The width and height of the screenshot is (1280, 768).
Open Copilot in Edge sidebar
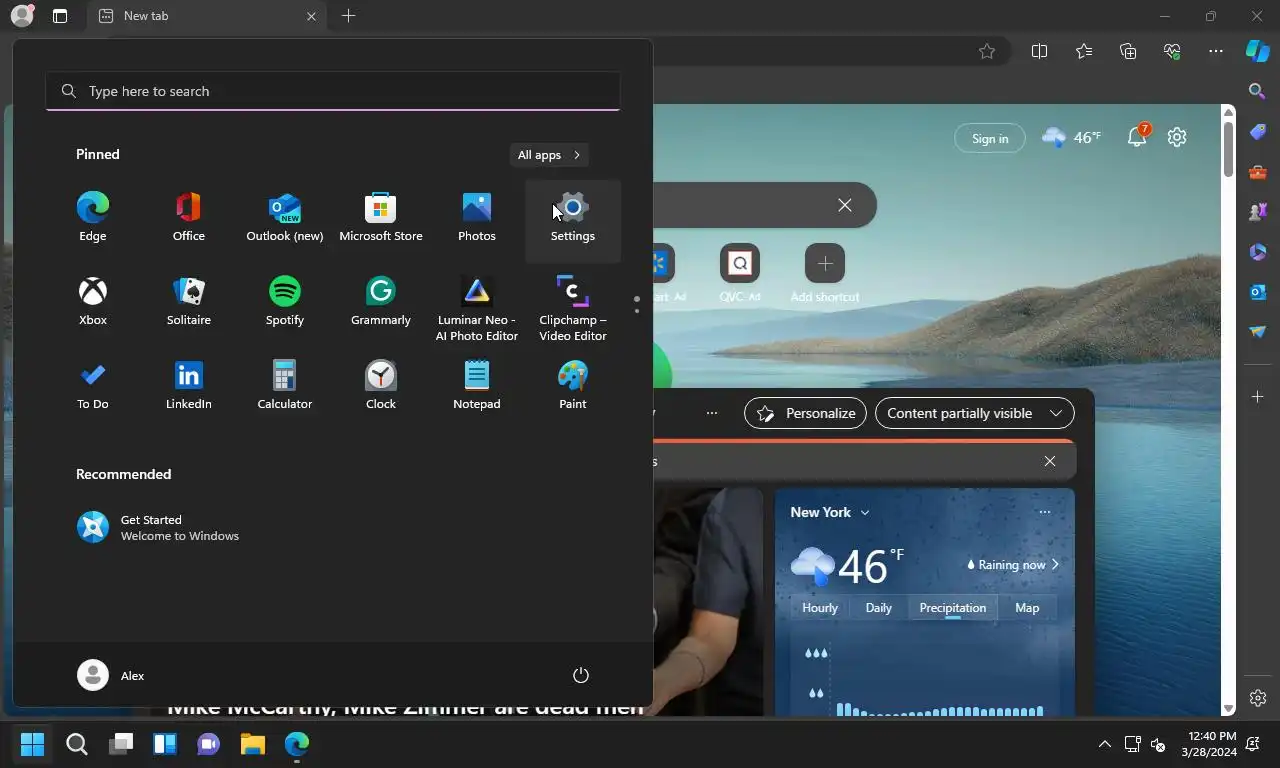click(x=1258, y=51)
